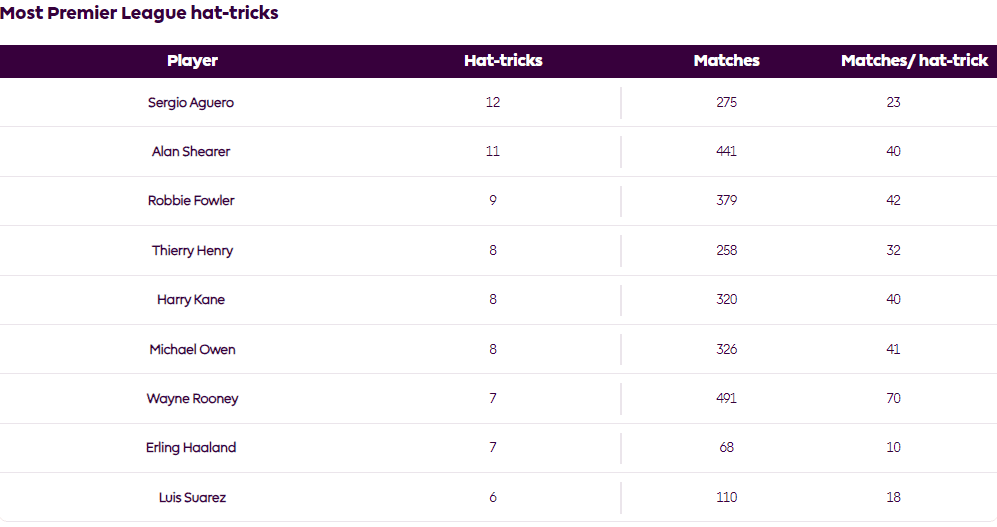Select Suarez's 110 matches cell

tap(726, 498)
